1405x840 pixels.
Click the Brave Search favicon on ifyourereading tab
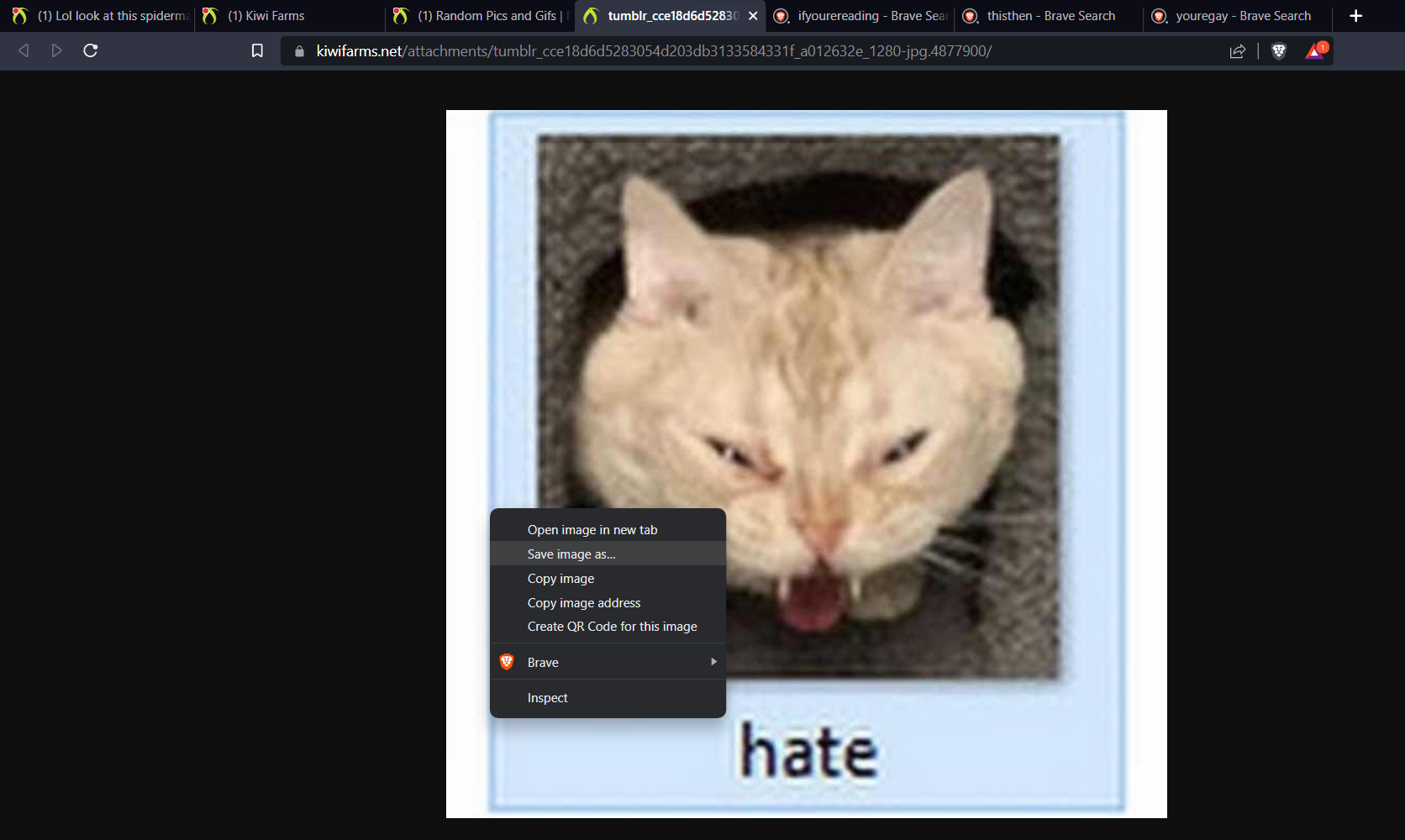pyautogui.click(x=781, y=16)
